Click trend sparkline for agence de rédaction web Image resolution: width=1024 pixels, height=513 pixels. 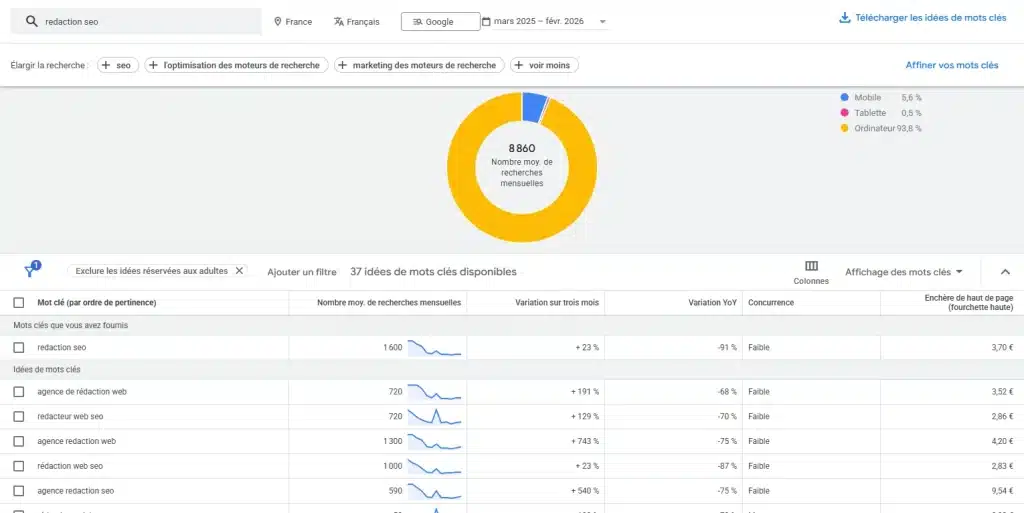435,392
